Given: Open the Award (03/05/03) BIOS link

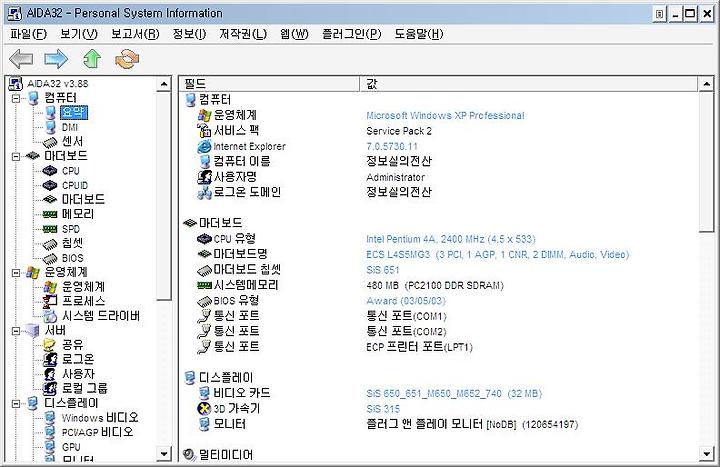Looking at the screenshot, I should (405, 301).
